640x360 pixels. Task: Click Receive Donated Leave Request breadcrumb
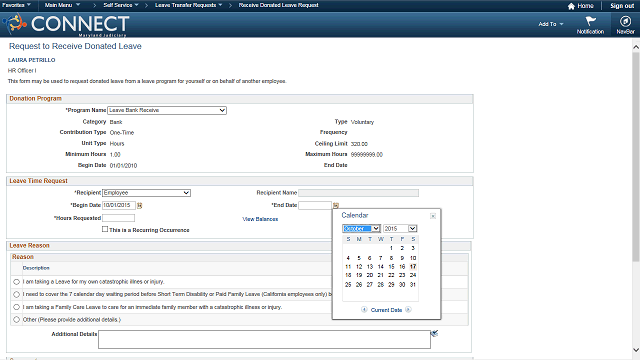pyautogui.click(x=278, y=5)
